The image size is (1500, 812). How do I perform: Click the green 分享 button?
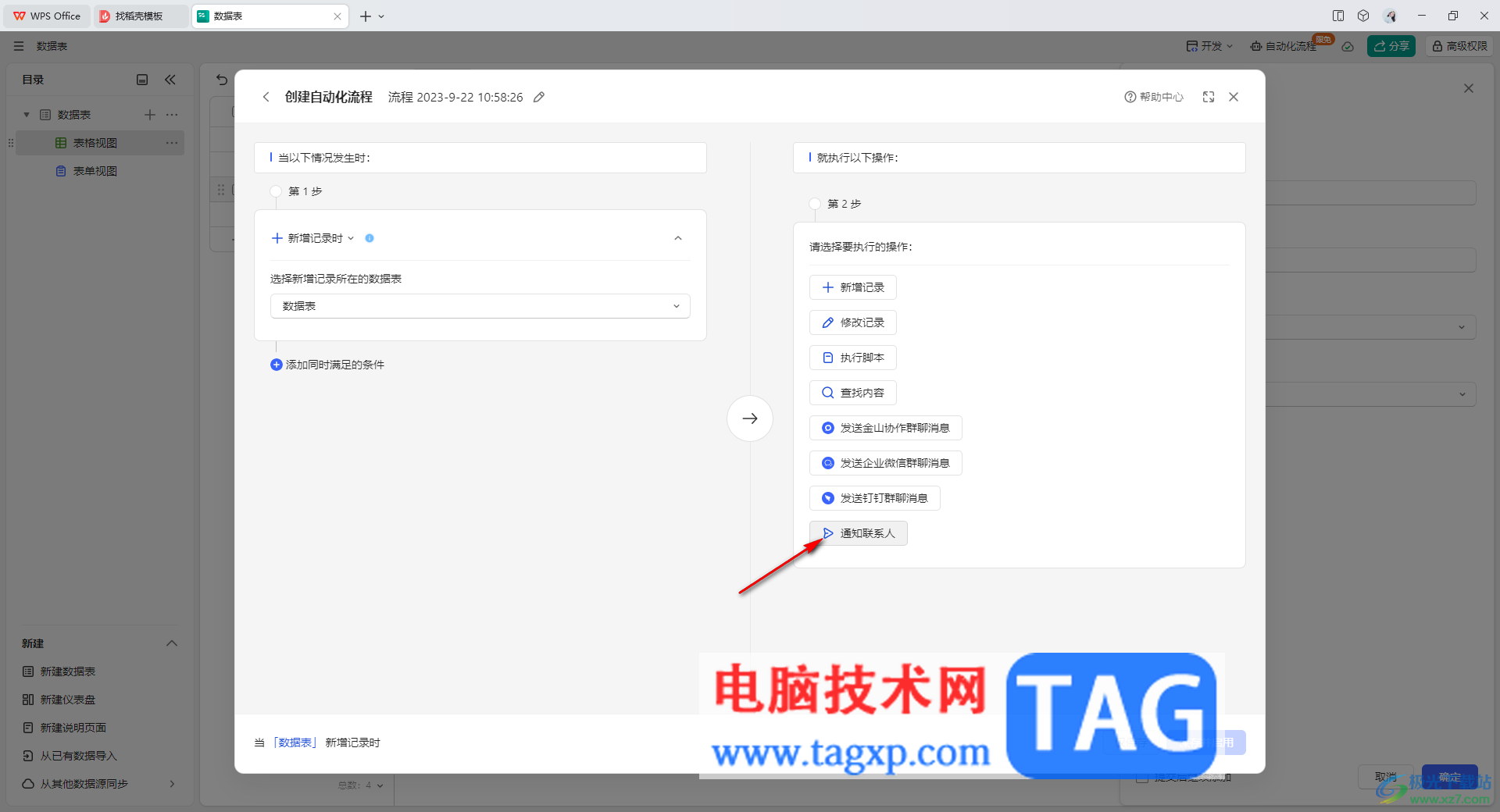coord(1391,46)
